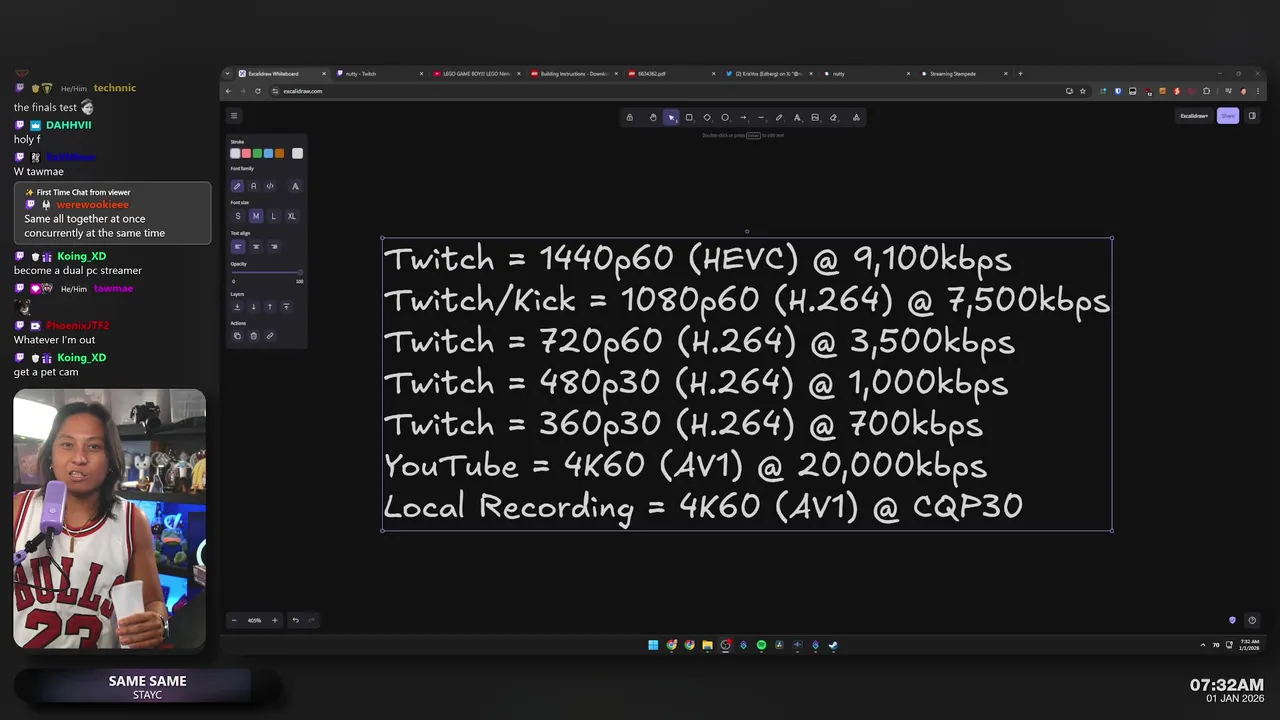Duplicate the selected element

237,336
